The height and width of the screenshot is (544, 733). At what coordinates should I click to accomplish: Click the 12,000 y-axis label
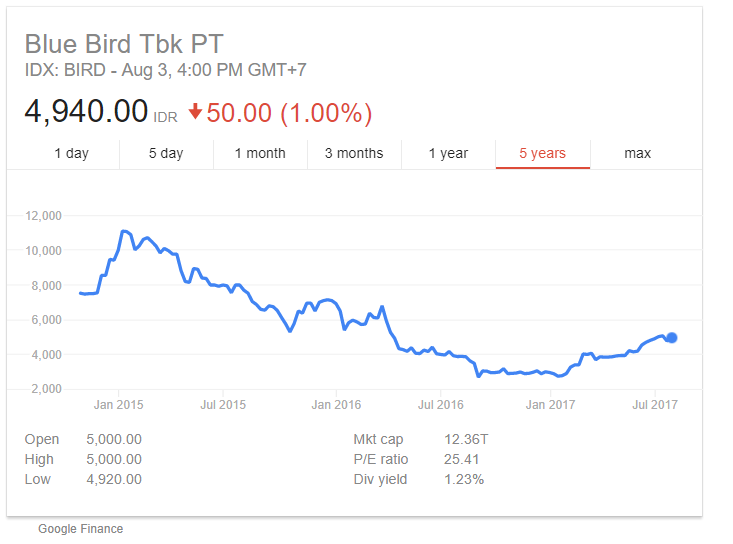(x=43, y=215)
